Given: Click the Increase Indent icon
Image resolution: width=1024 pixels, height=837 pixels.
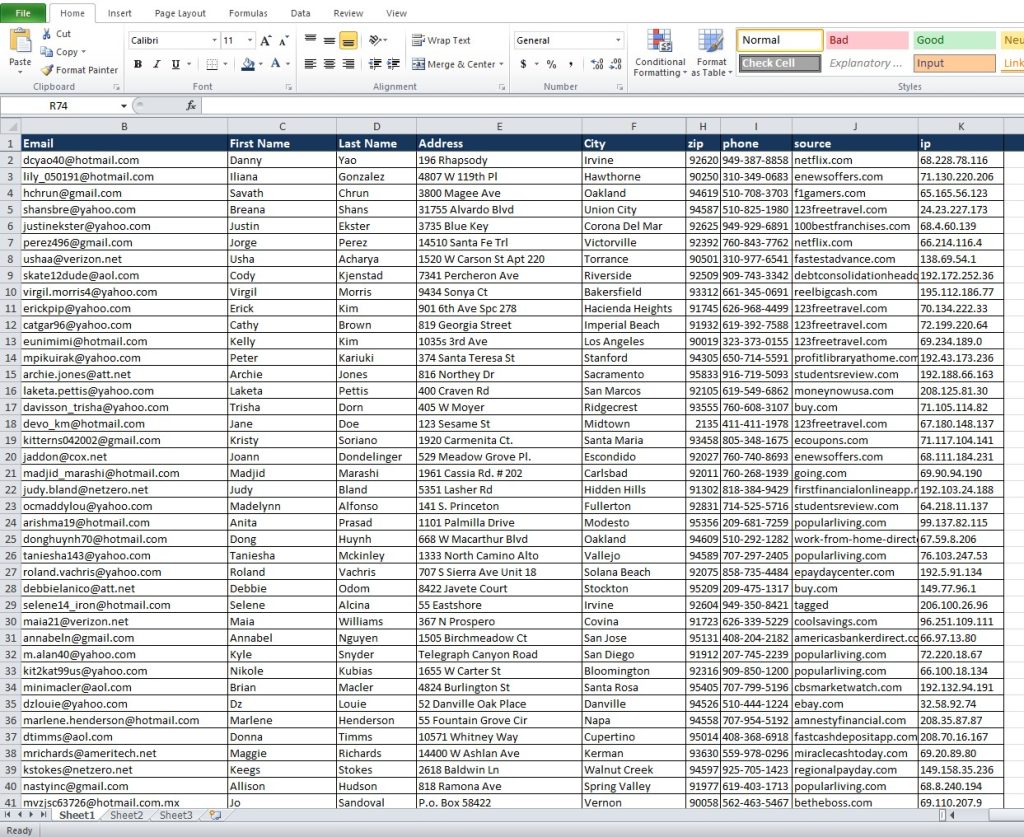Looking at the screenshot, I should 394,64.
